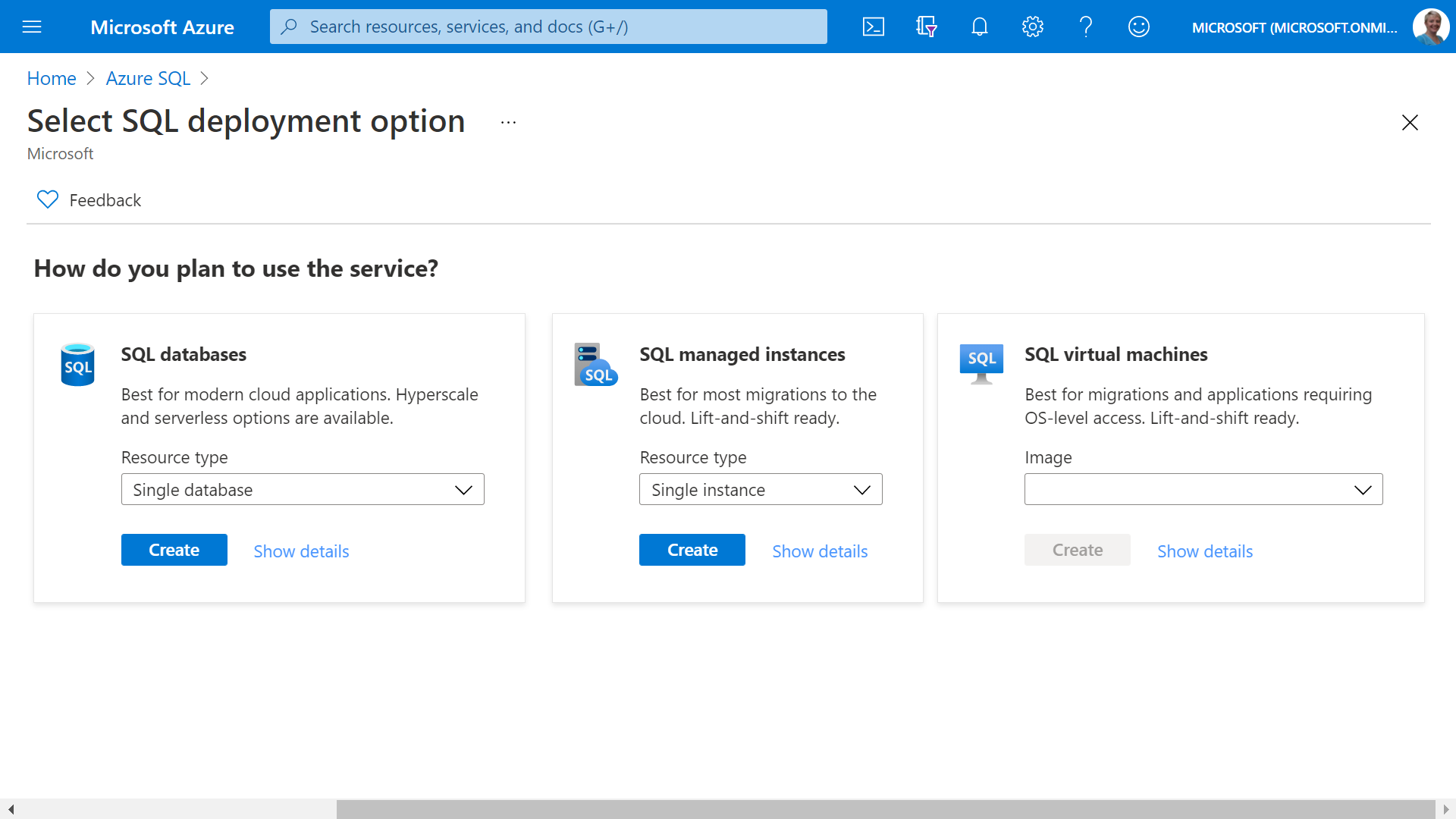Viewport: 1456px width, 819px height.
Task: Click the user account avatar
Action: tap(1430, 27)
